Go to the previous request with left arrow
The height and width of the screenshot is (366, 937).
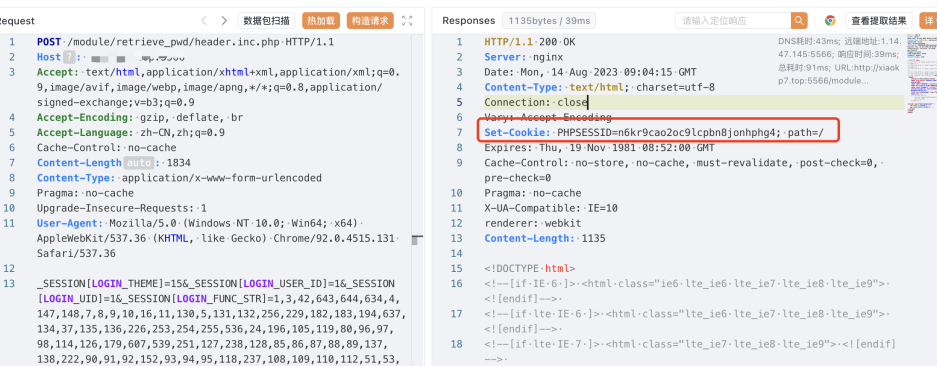coord(204,21)
